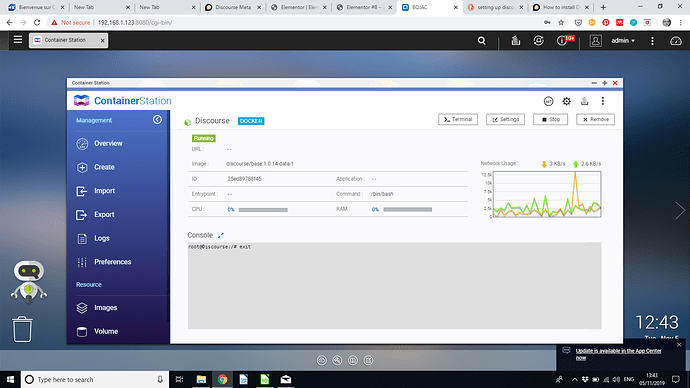
Task: Open Windows Start button
Action: 10,379
